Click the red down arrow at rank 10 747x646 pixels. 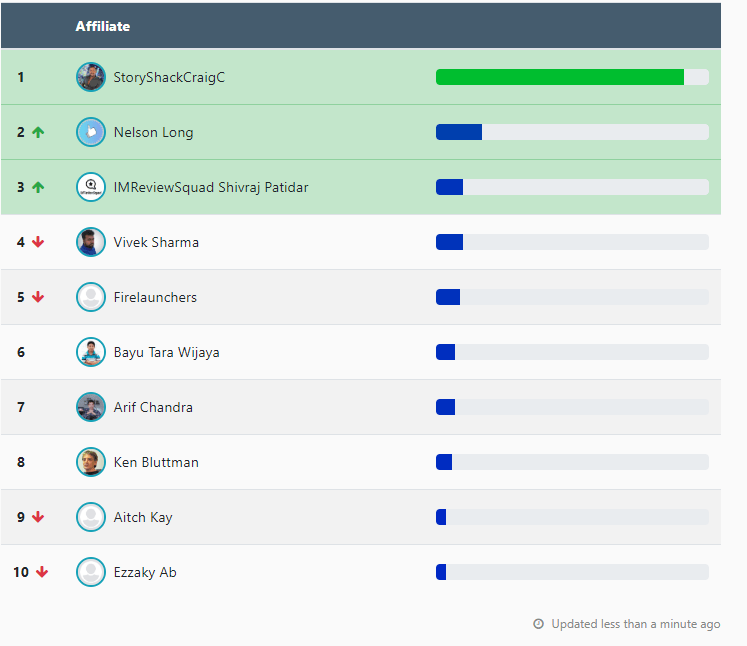42,572
